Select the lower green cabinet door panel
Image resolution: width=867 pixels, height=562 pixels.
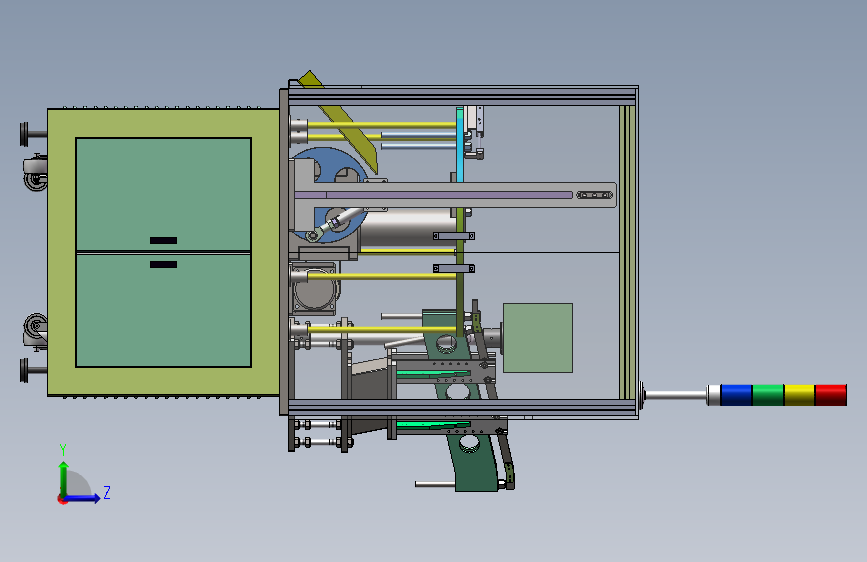click(164, 310)
